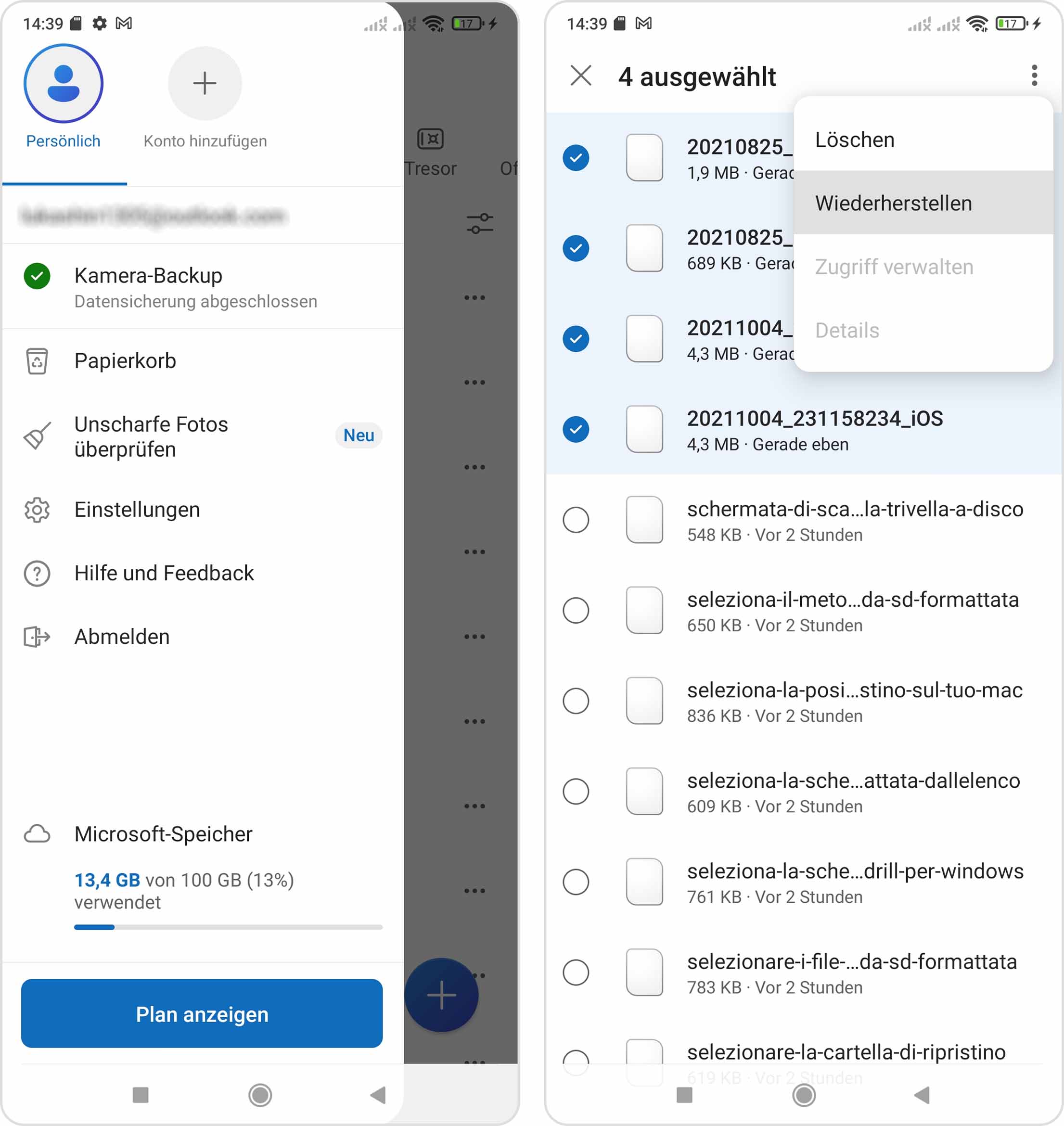Select the seleziona-la-sche…drill-per-windows circle
The width and height of the screenshot is (1064, 1126).
tap(576, 882)
